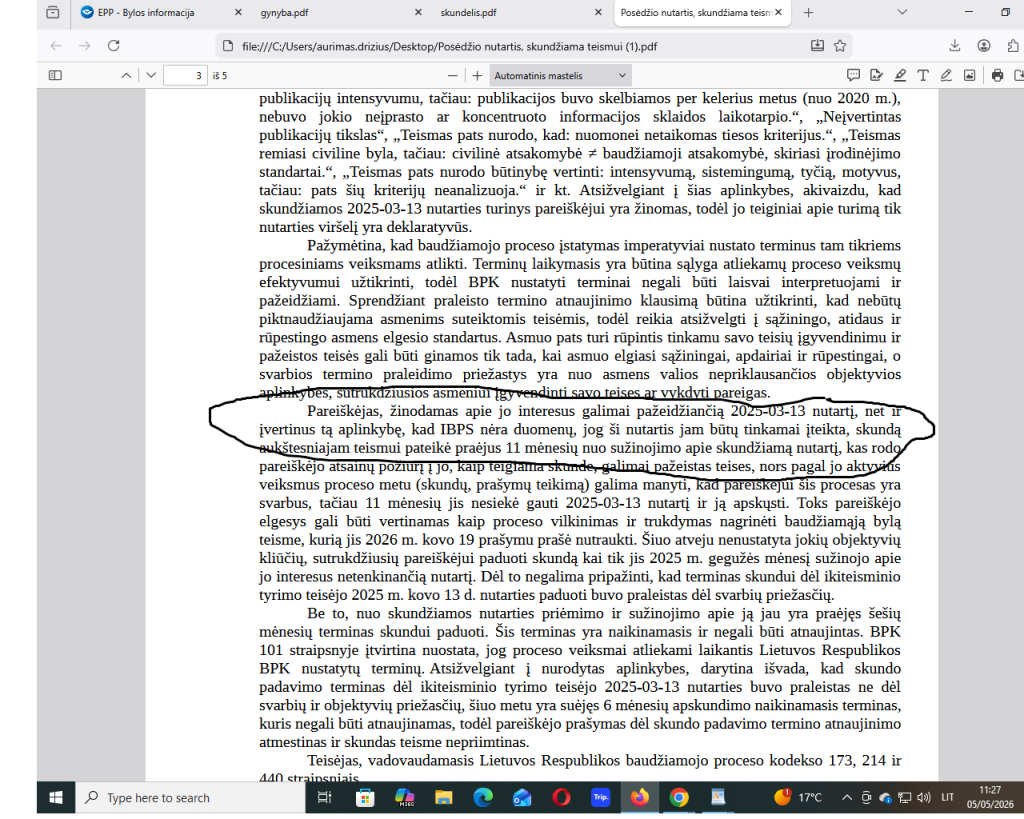This screenshot has height=819, width=1024.
Task: Open the 17°C weather widget
Action: click(x=797, y=797)
